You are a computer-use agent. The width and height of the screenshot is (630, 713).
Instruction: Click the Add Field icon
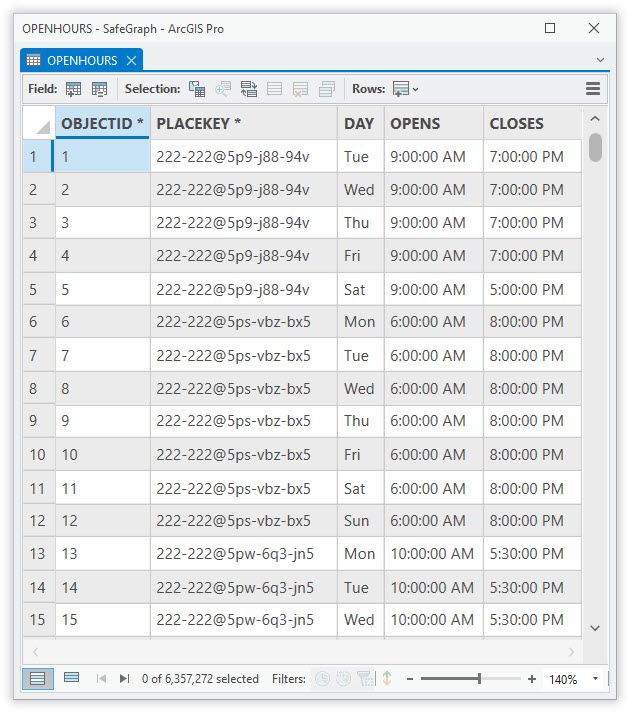(x=73, y=89)
